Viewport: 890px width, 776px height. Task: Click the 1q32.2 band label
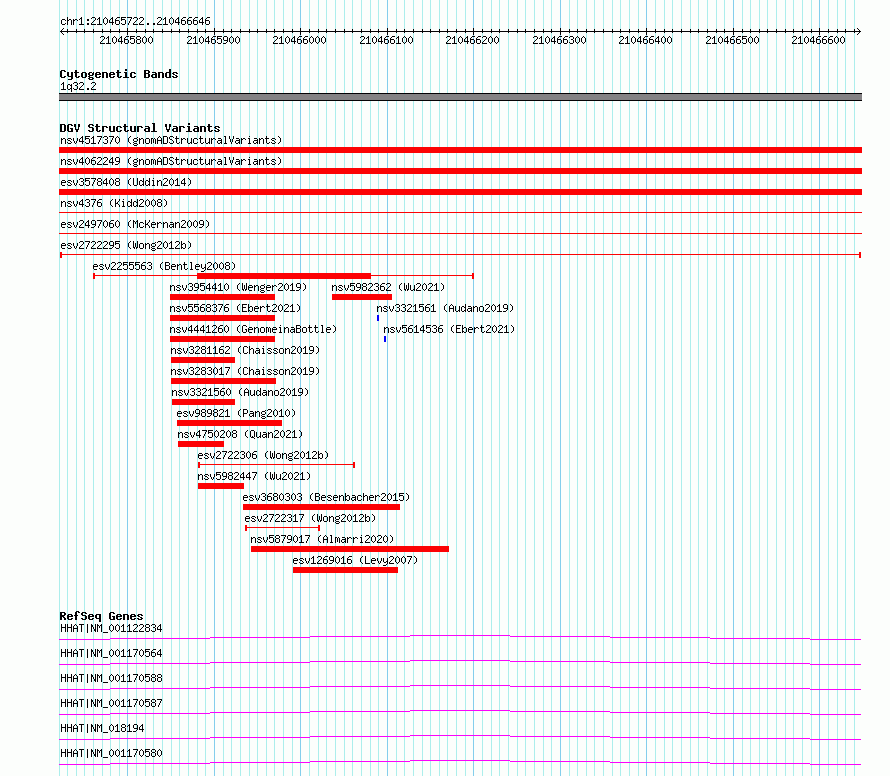[78, 86]
